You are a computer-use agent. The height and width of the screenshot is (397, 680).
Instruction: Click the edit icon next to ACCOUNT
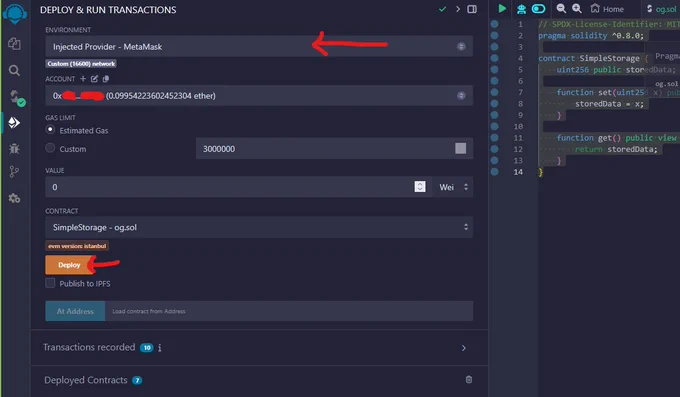[x=95, y=79]
